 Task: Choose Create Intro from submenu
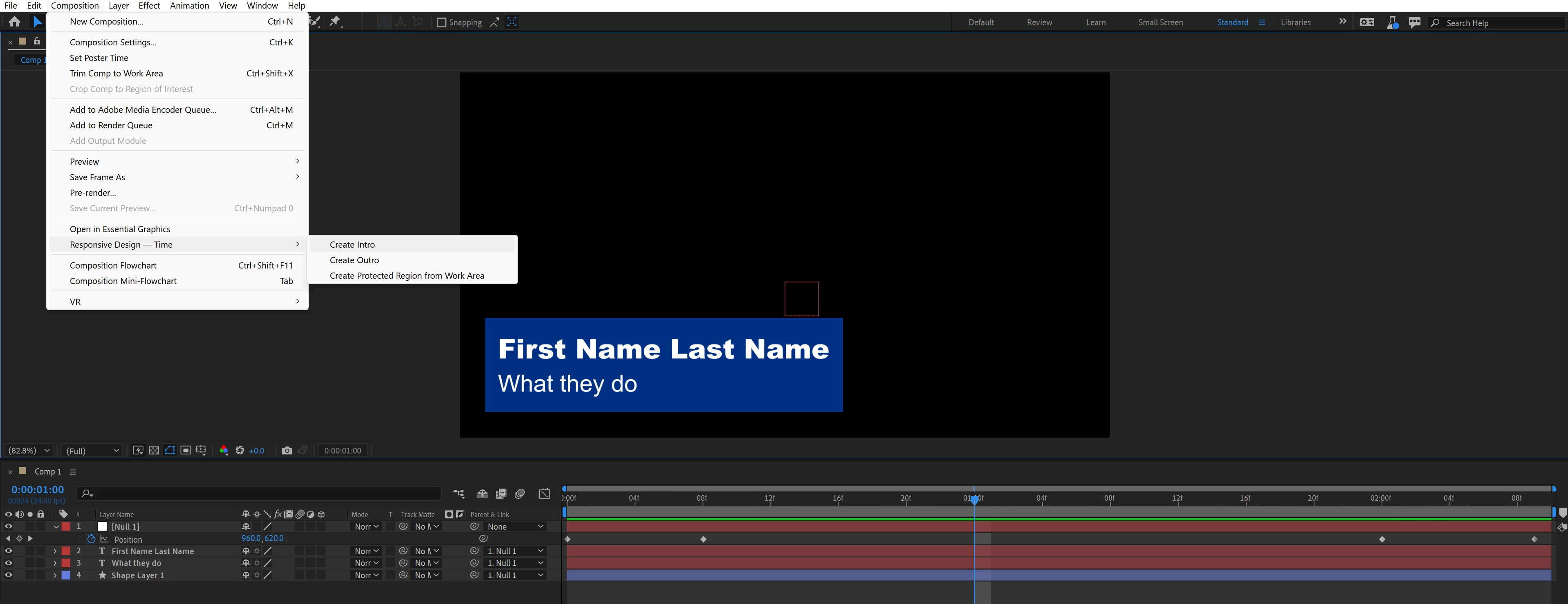352,244
